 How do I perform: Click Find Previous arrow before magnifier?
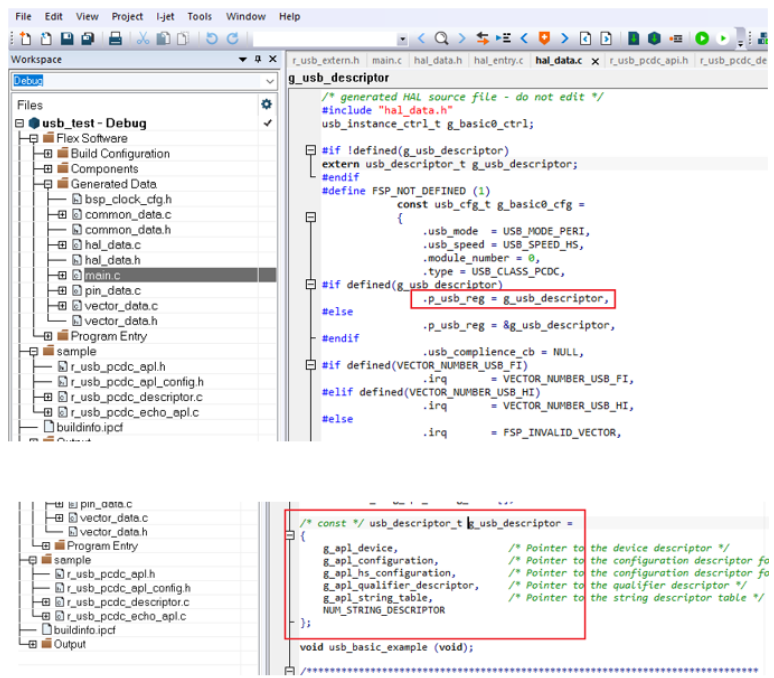tap(421, 38)
